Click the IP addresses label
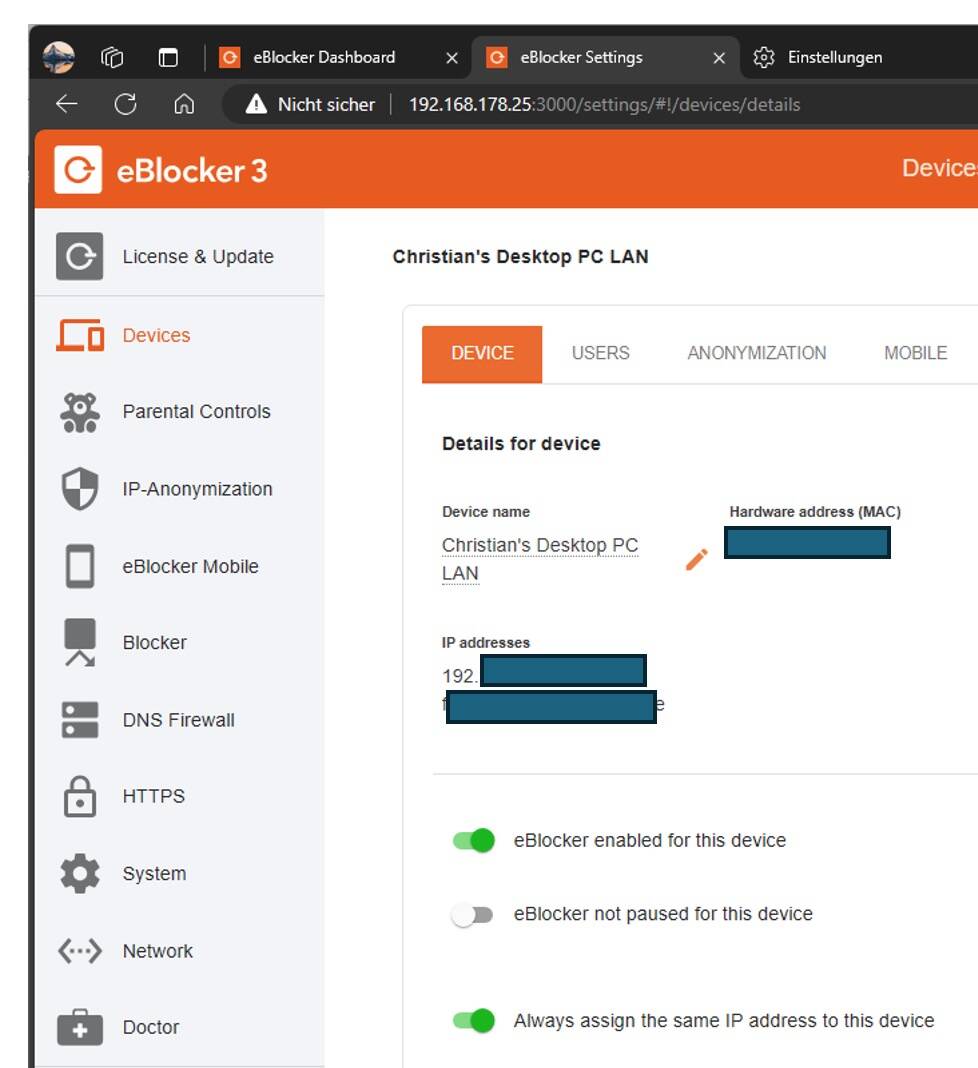Viewport: 978px width, 1068px height. [x=486, y=642]
